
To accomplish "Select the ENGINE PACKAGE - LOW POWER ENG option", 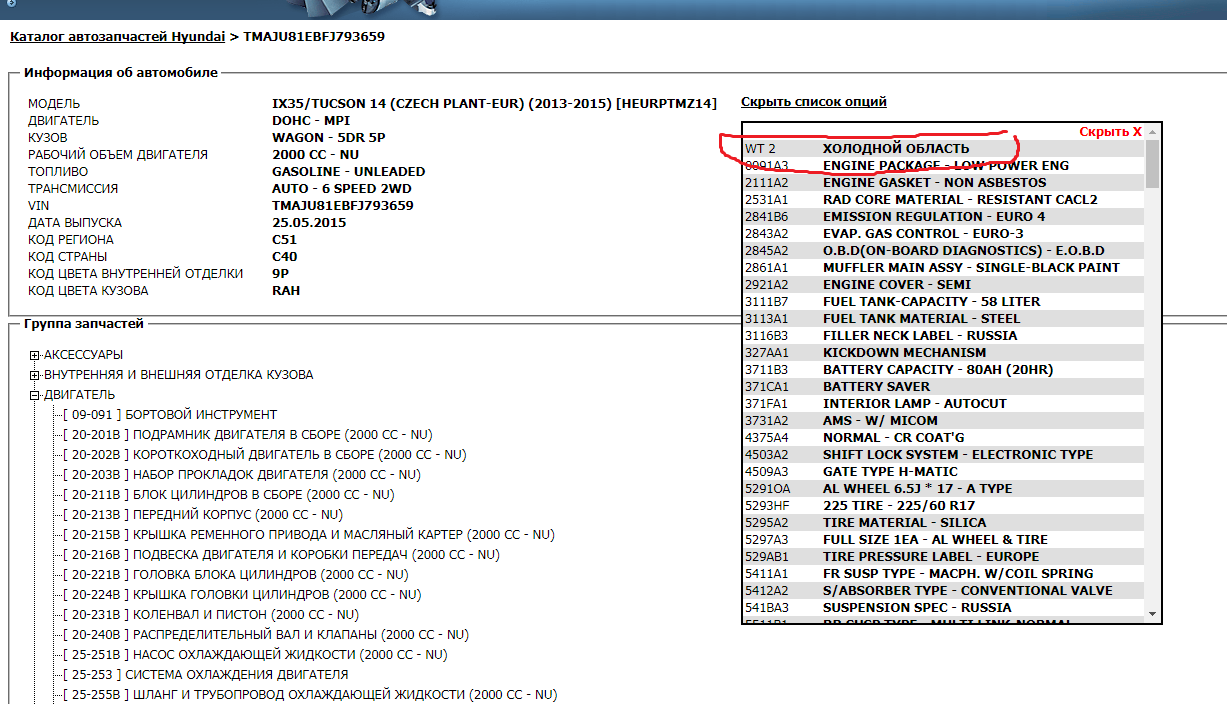I will (x=944, y=166).
